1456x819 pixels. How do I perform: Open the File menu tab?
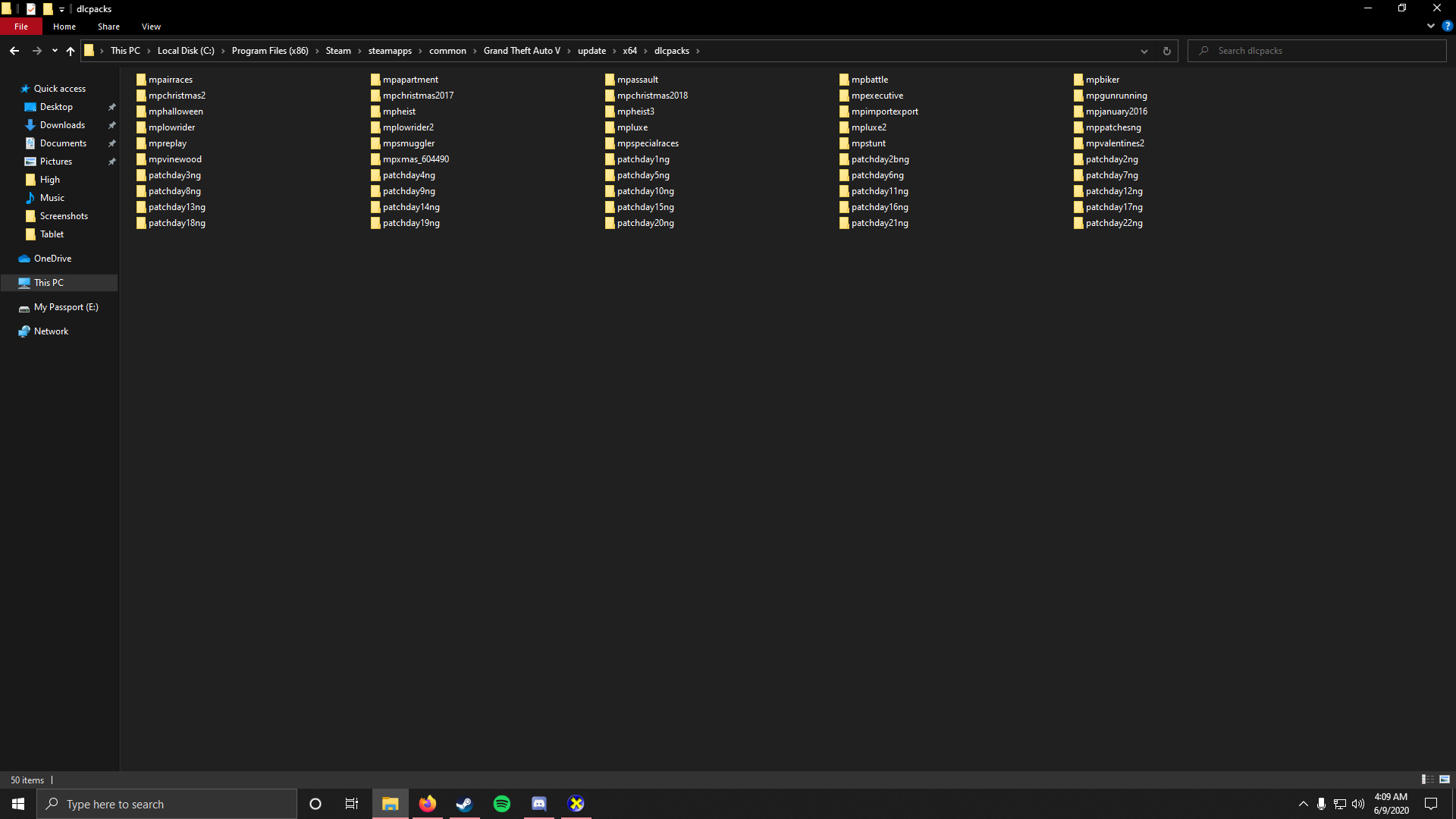(21, 27)
